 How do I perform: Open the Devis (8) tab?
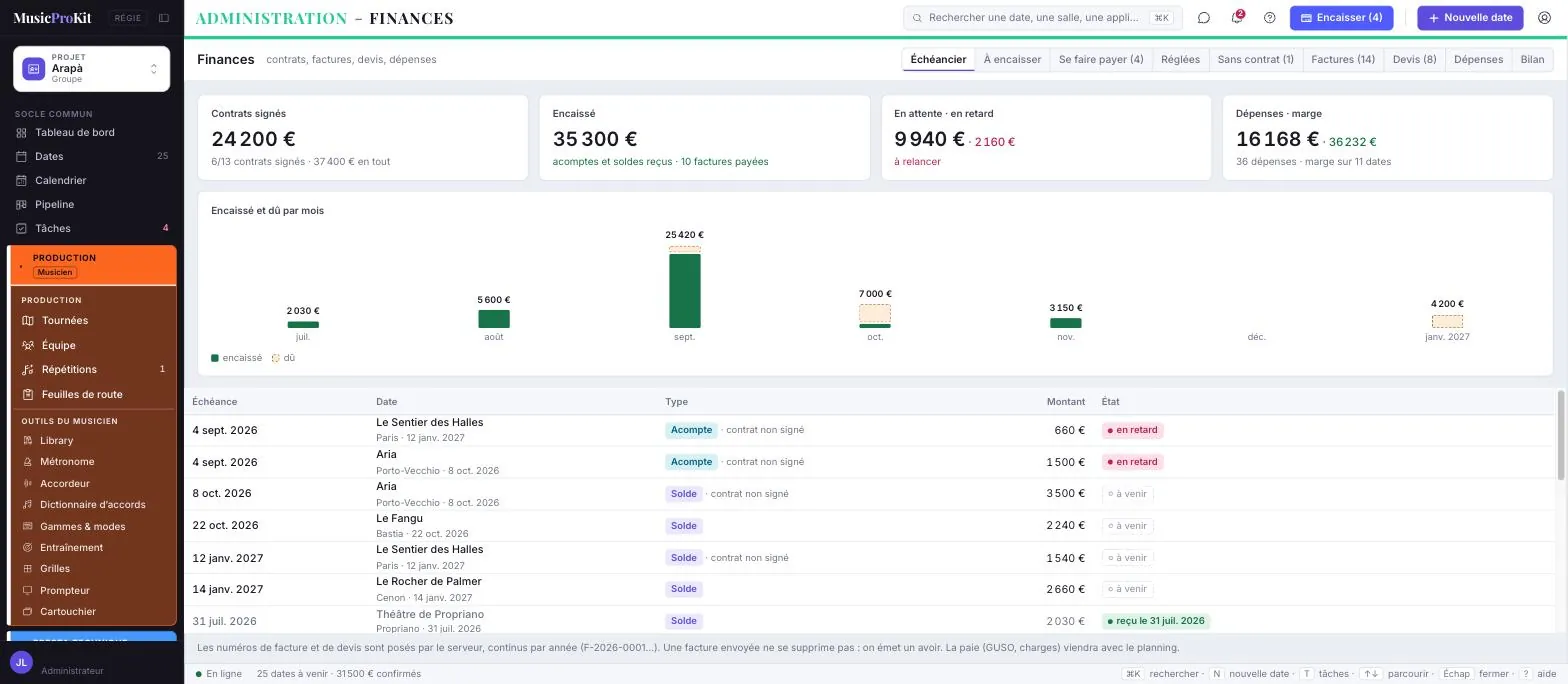click(x=1414, y=60)
